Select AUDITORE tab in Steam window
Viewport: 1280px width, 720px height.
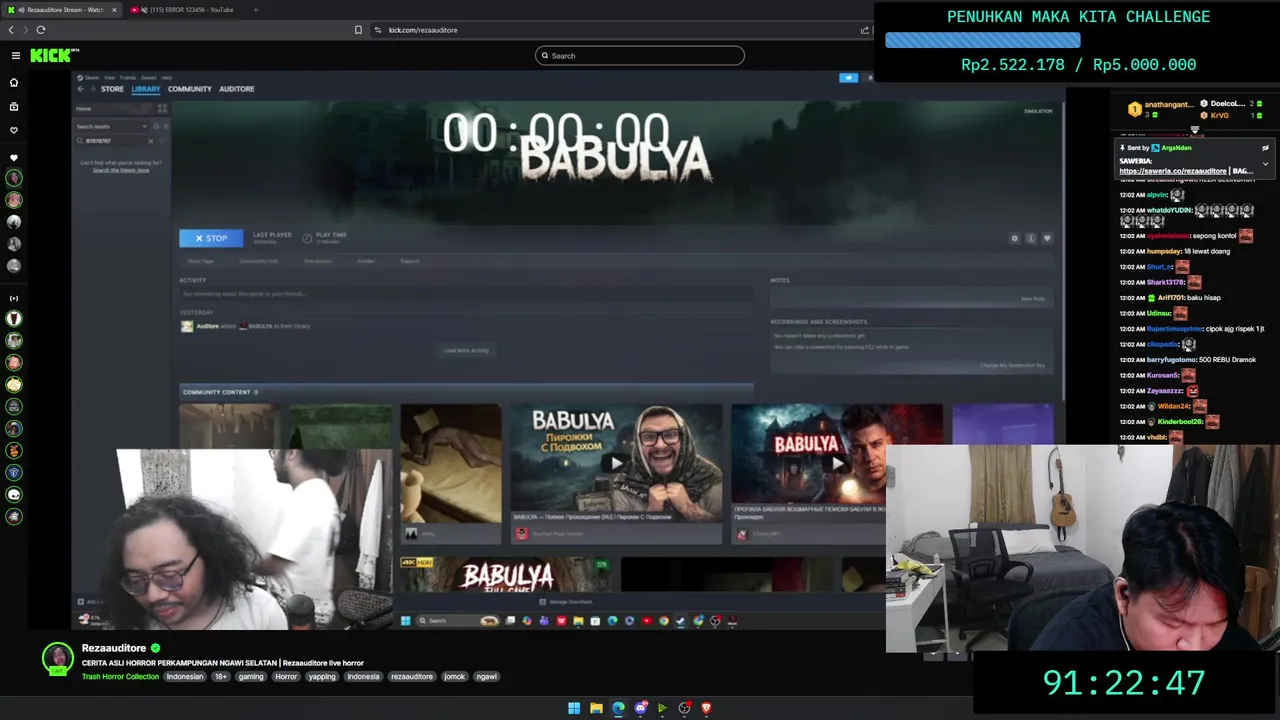coord(237,89)
